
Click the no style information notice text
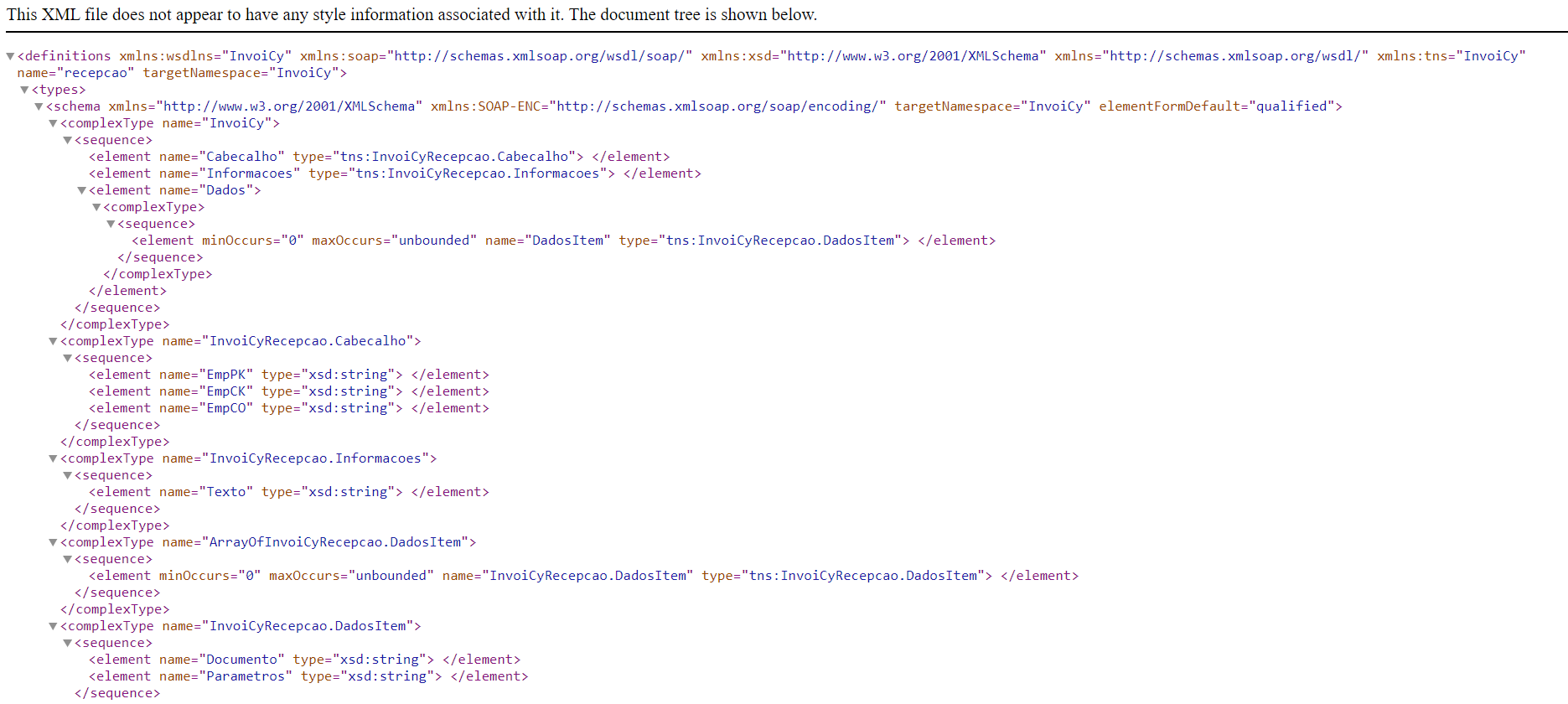tap(411, 14)
